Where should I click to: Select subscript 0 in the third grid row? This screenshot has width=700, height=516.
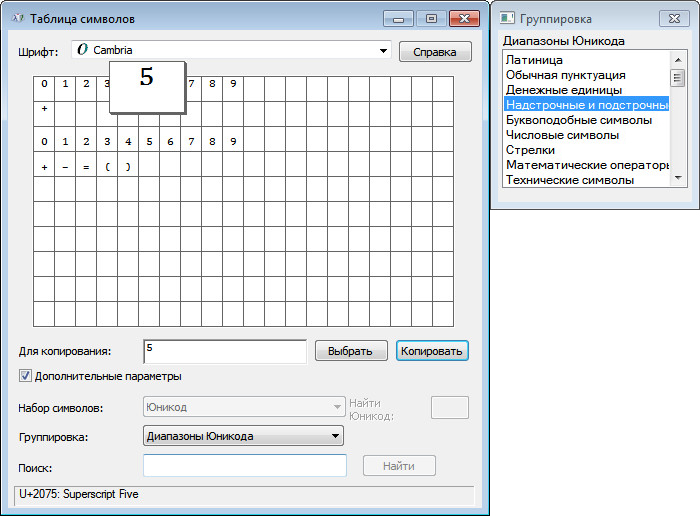click(x=44, y=139)
